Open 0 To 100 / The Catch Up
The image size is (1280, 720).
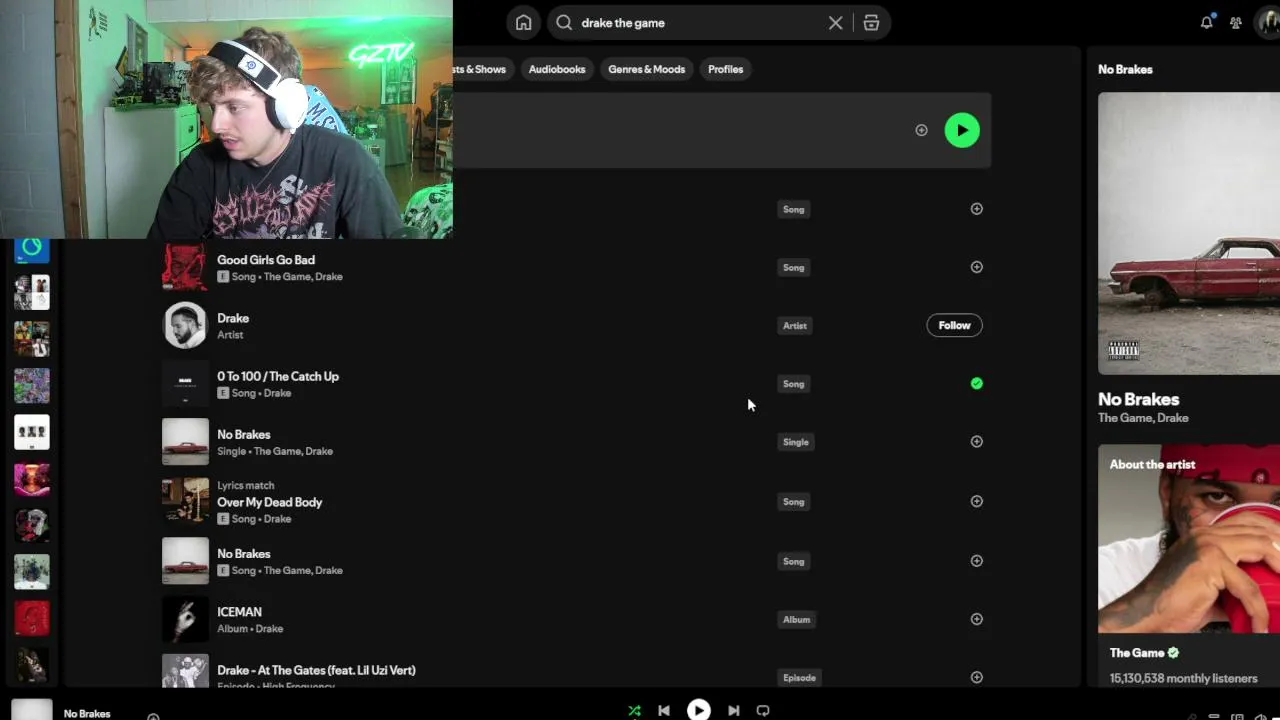tap(278, 376)
